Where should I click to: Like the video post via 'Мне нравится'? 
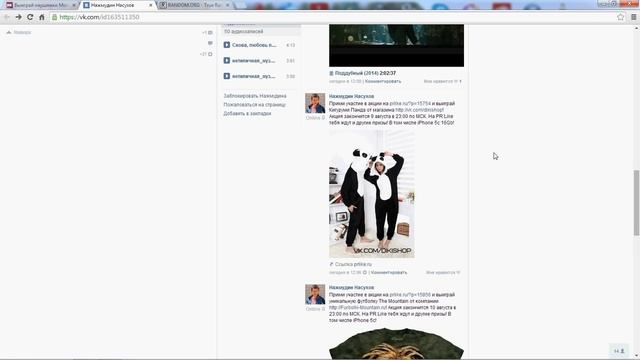pyautogui.click(x=442, y=81)
